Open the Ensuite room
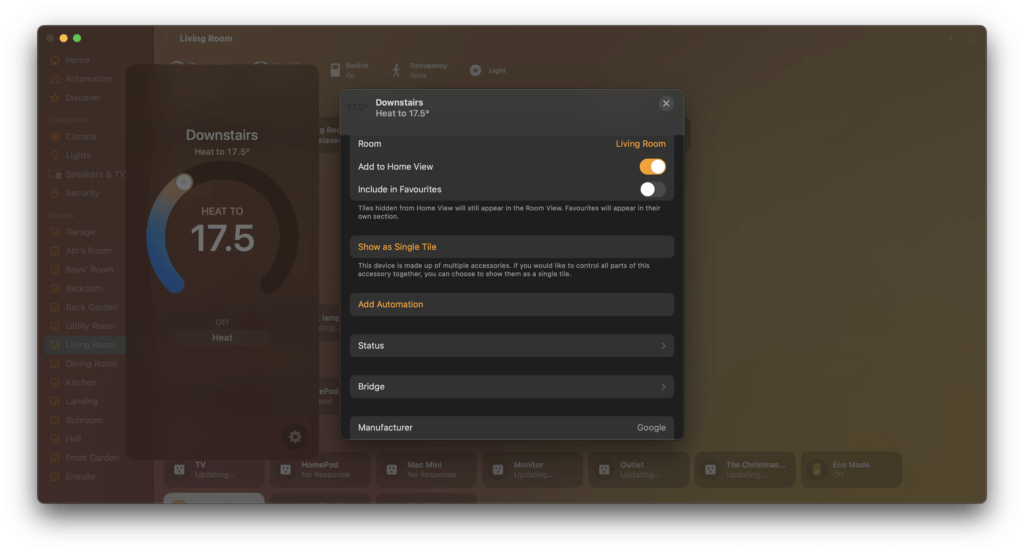Image resolution: width=1024 pixels, height=553 pixels. pos(73,477)
